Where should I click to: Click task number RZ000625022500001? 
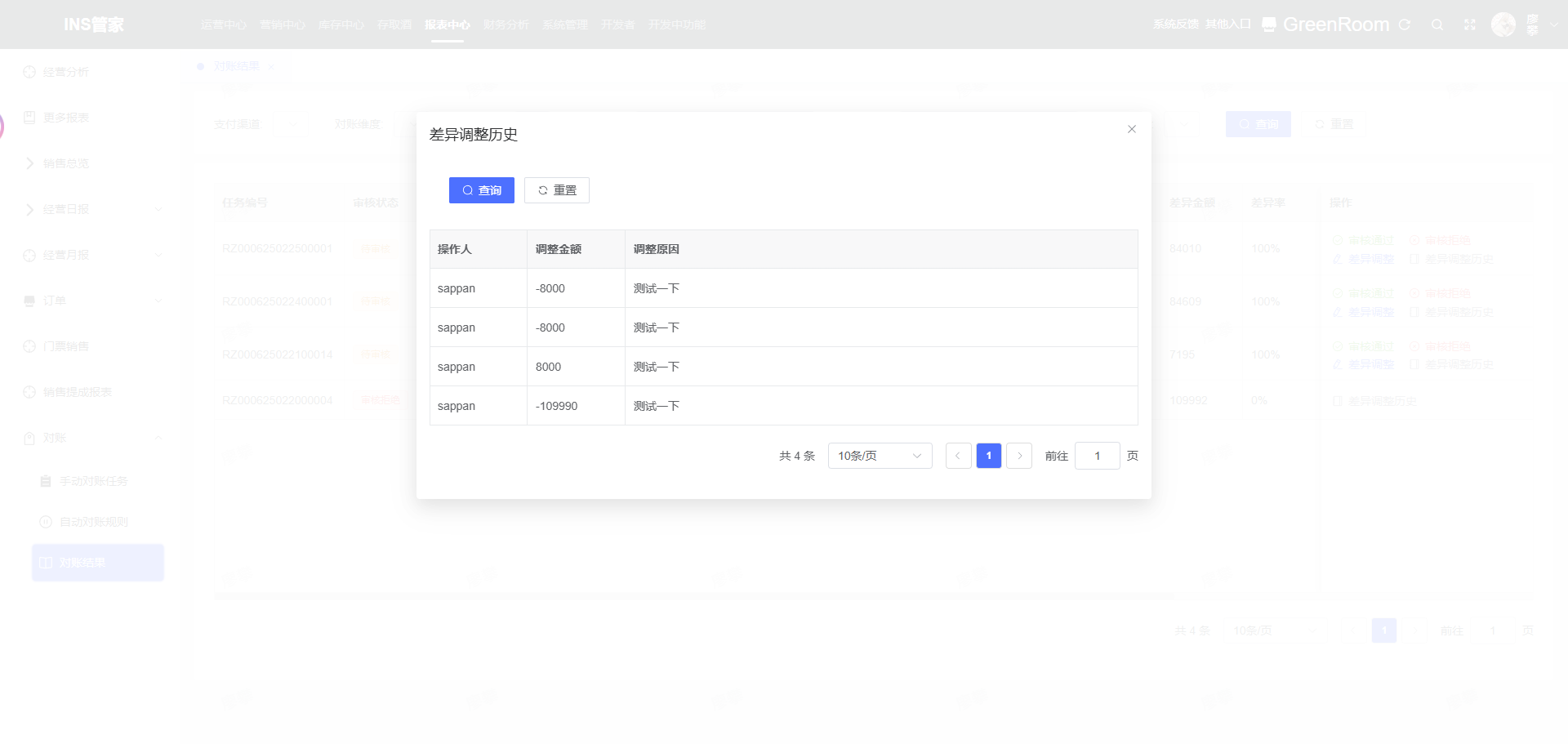coord(278,248)
